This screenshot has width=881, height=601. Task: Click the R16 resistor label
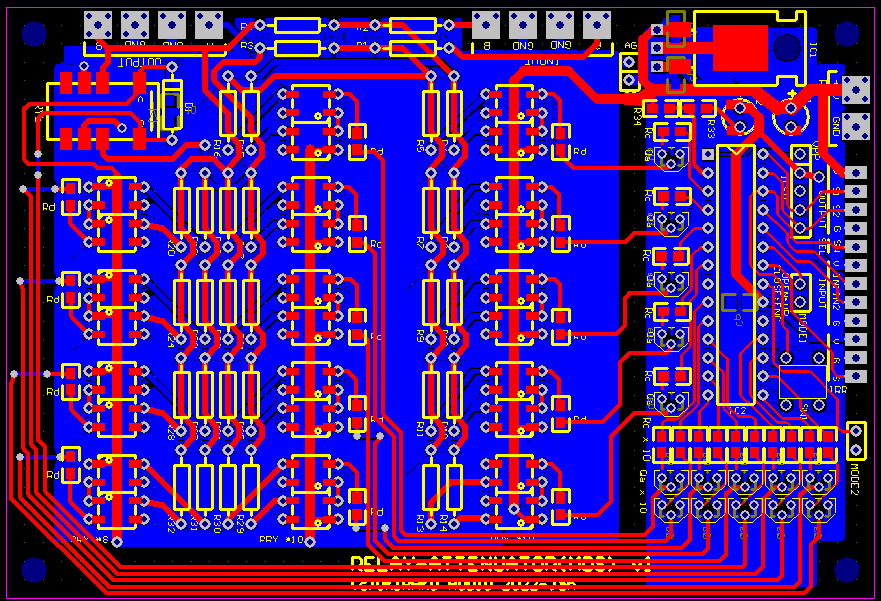coord(218,148)
